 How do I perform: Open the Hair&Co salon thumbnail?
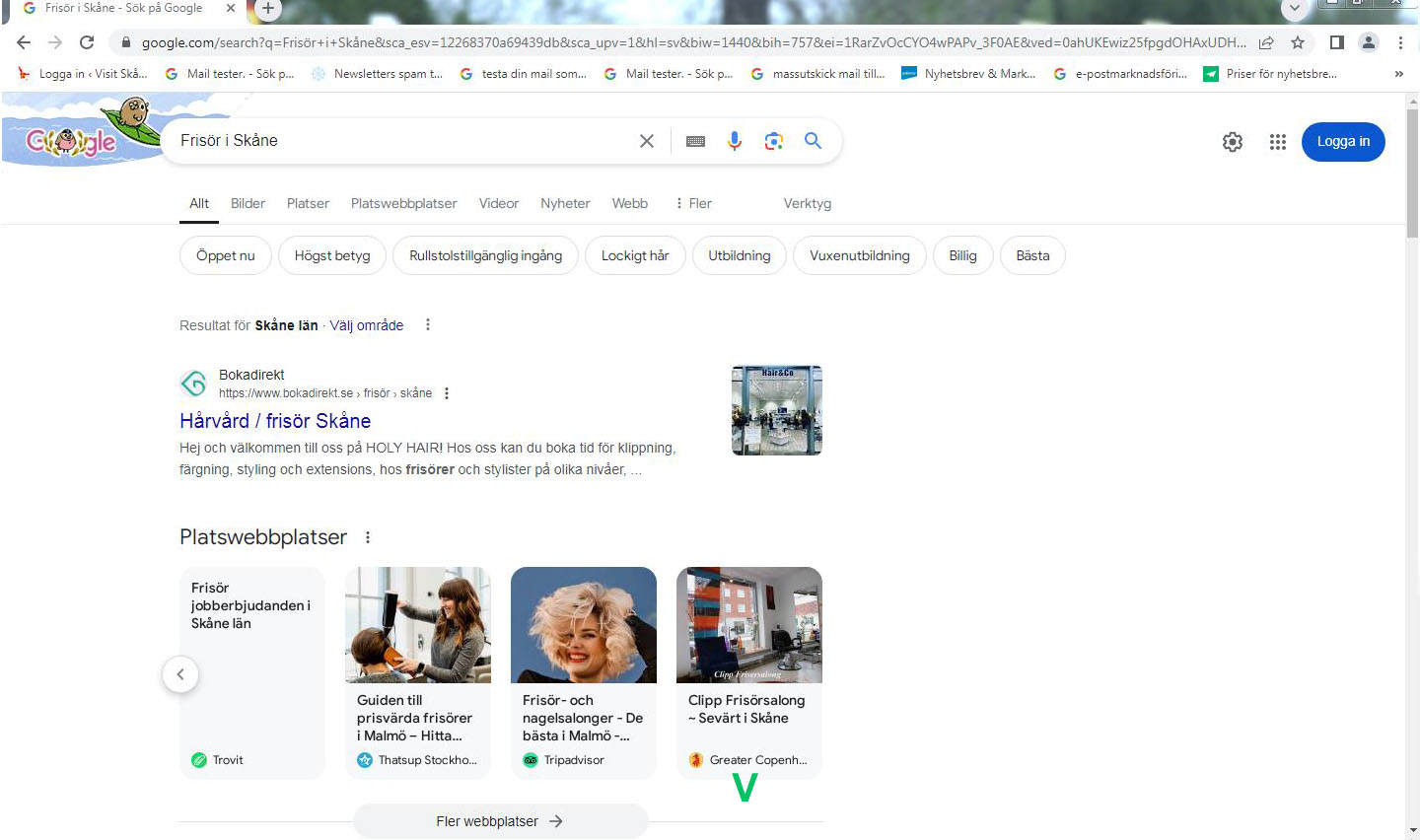coord(777,410)
